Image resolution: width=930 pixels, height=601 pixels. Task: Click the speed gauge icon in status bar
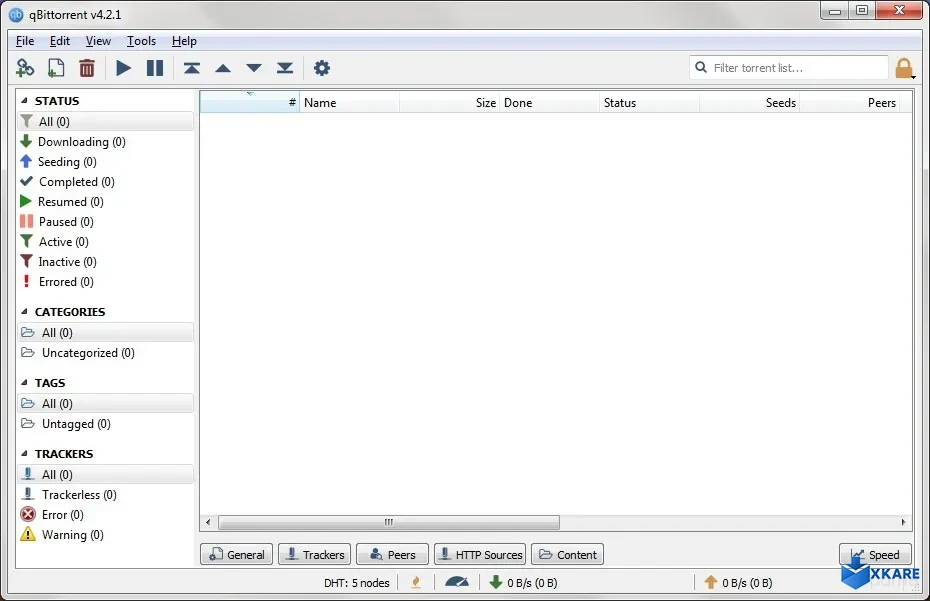(x=458, y=581)
